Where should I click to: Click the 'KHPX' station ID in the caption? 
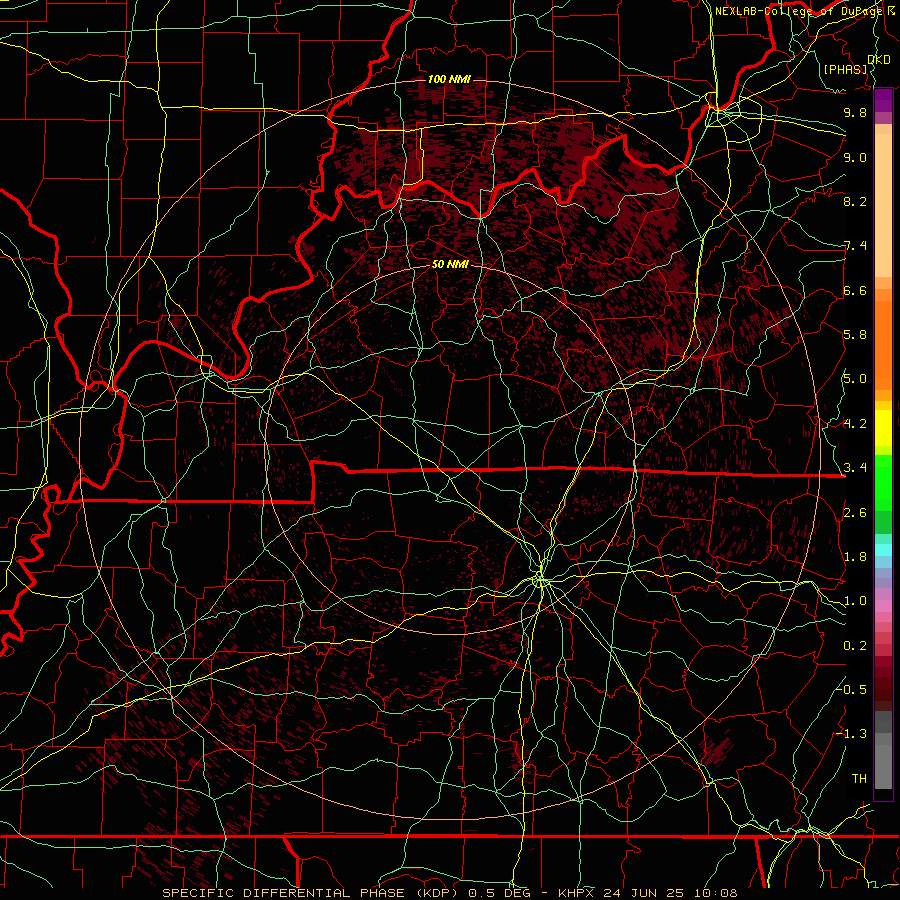tap(576, 893)
